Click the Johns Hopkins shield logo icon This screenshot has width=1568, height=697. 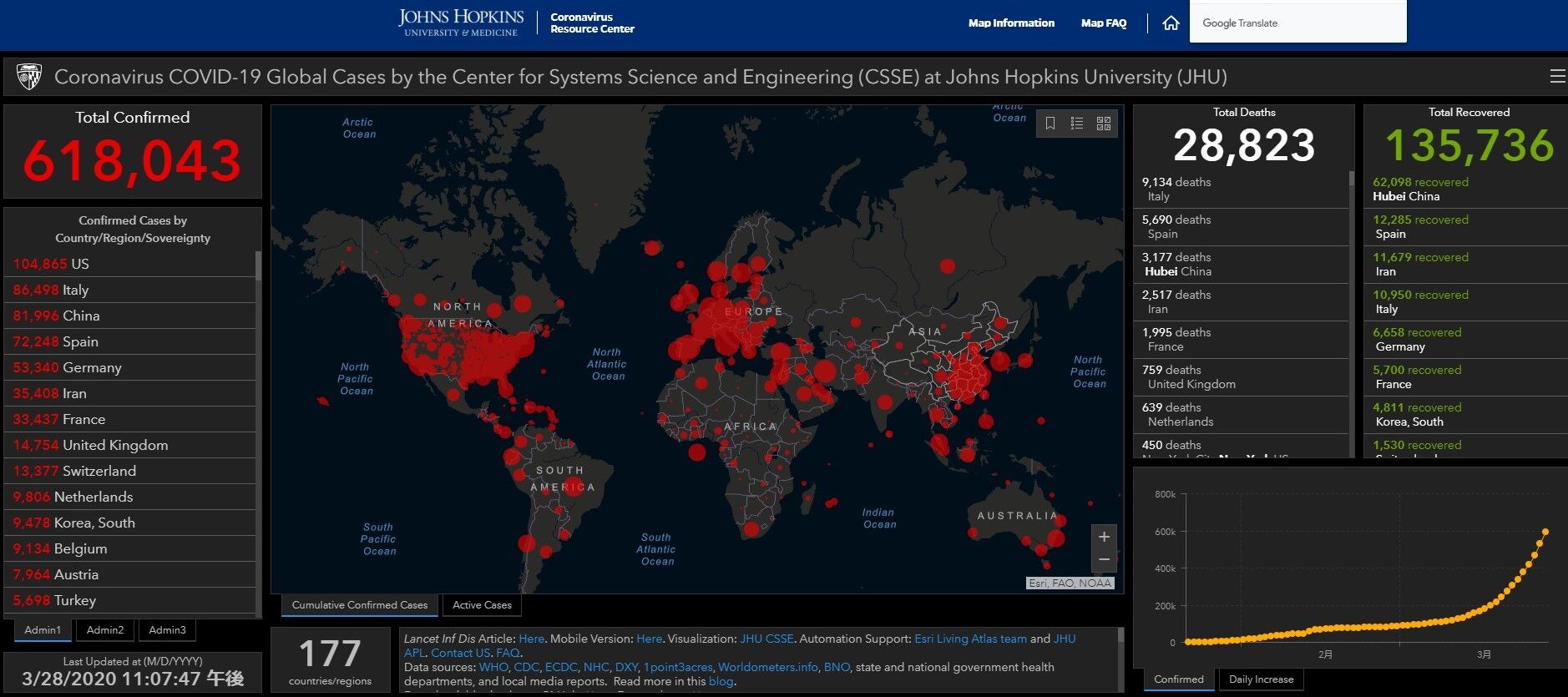click(x=29, y=77)
